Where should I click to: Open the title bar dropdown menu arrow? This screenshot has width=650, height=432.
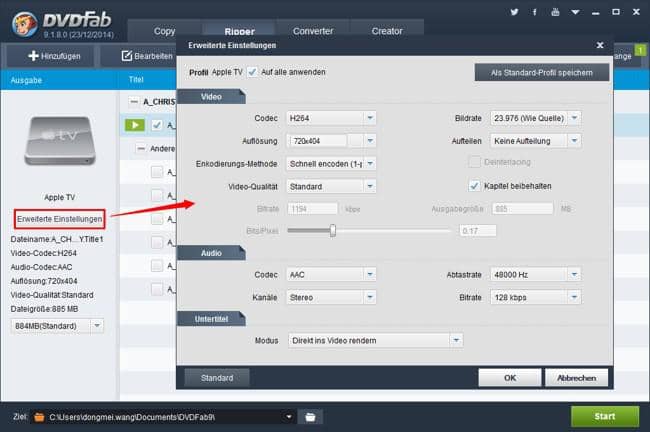(x=575, y=12)
